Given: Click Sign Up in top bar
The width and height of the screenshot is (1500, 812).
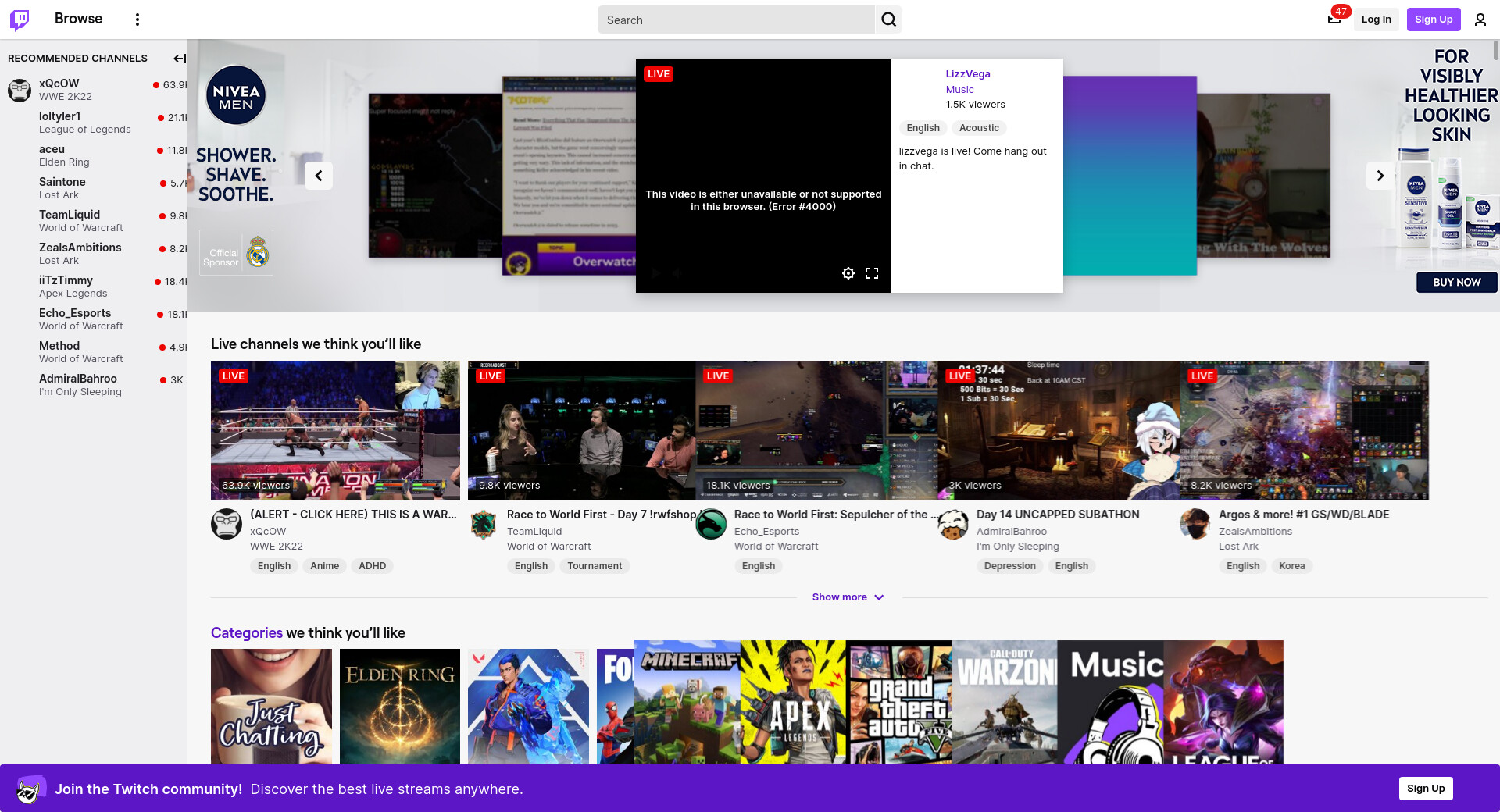Looking at the screenshot, I should [1433, 20].
